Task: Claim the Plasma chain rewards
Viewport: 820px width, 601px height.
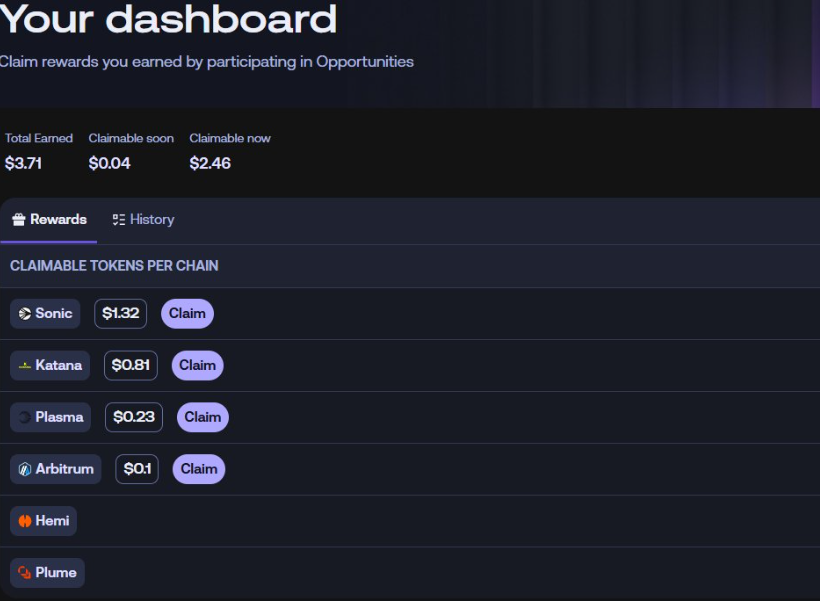Action: coord(203,417)
